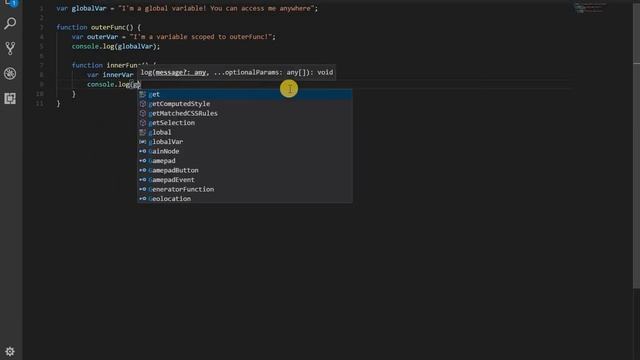Screen dimensions: 640x360
Task: Click the interface icon beside GainNode
Action: click(x=142, y=151)
